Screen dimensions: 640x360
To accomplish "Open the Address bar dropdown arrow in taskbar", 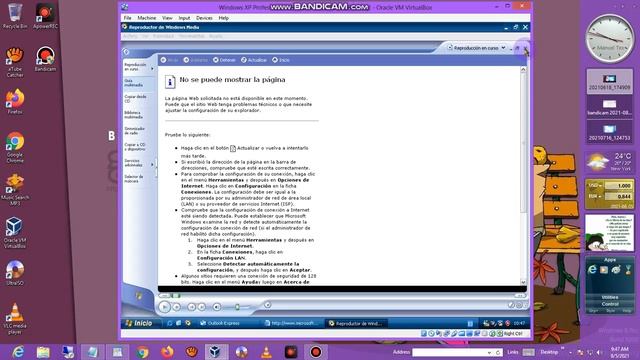I will pyautogui.click(x=489, y=352).
